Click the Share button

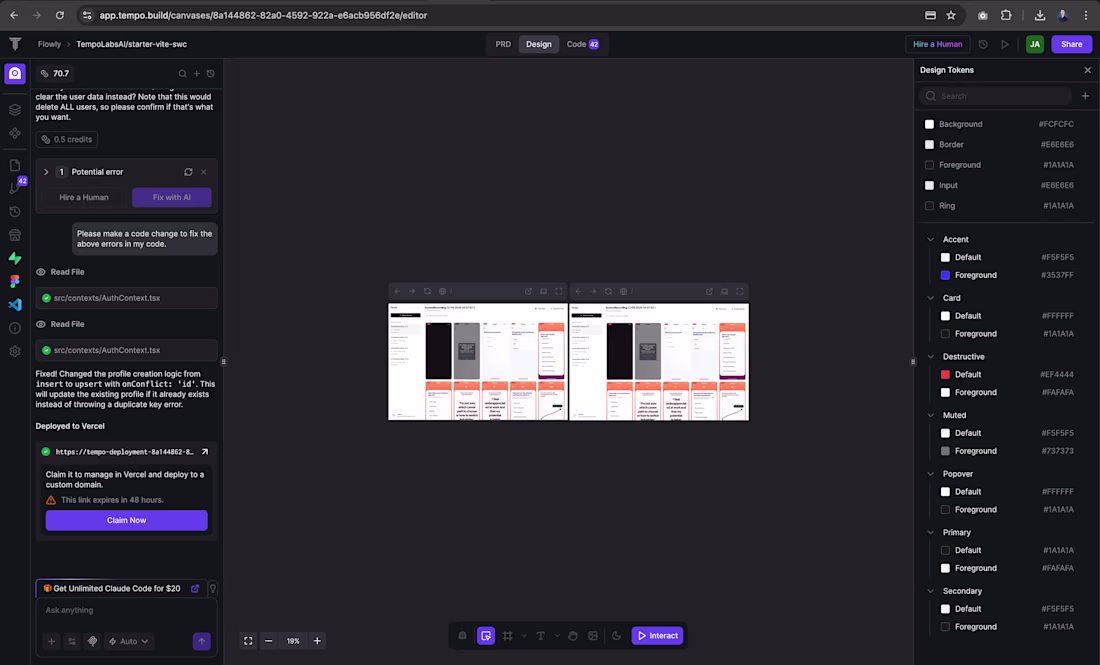[1071, 44]
